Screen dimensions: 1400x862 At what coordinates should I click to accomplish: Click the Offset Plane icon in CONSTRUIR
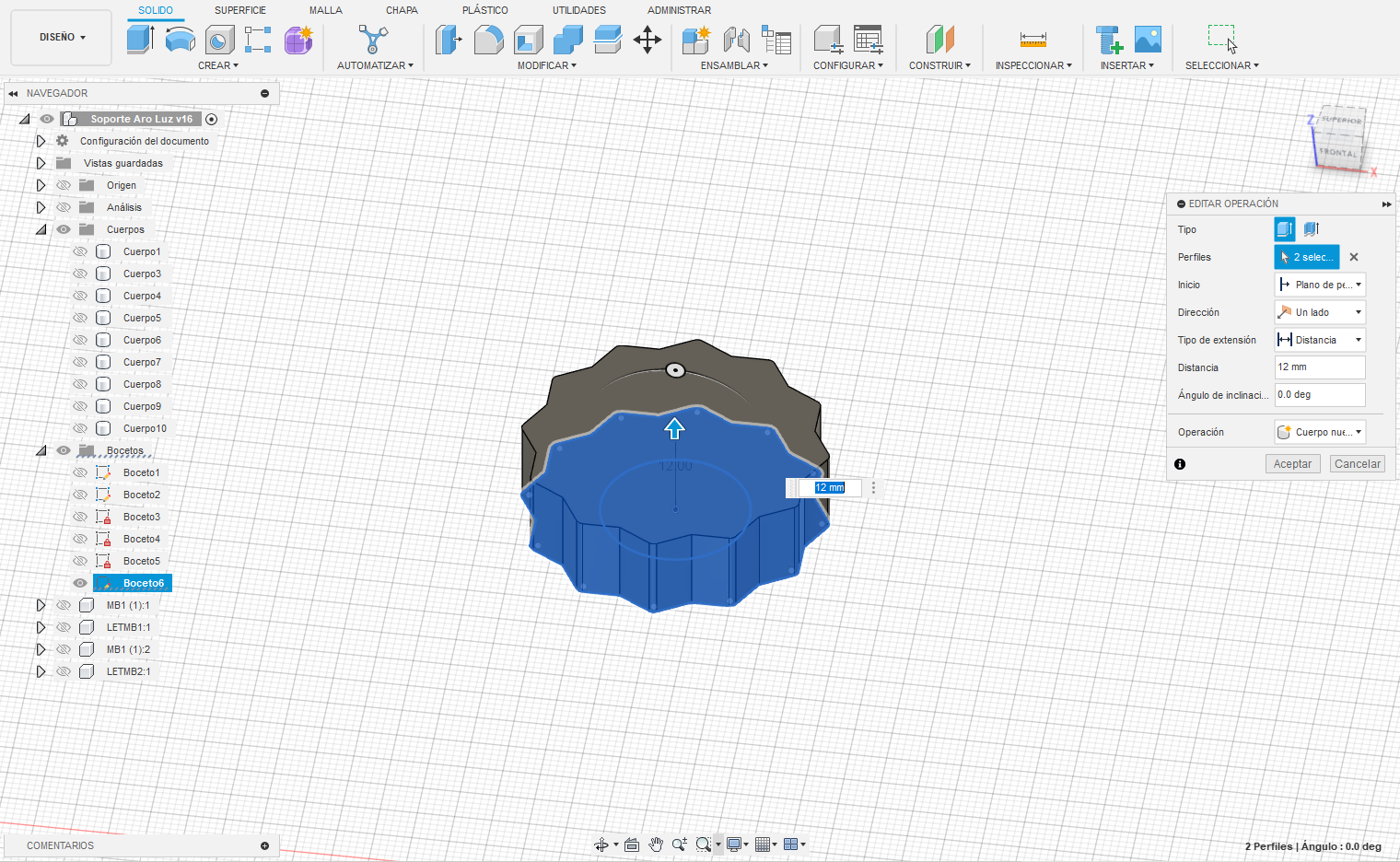click(939, 40)
